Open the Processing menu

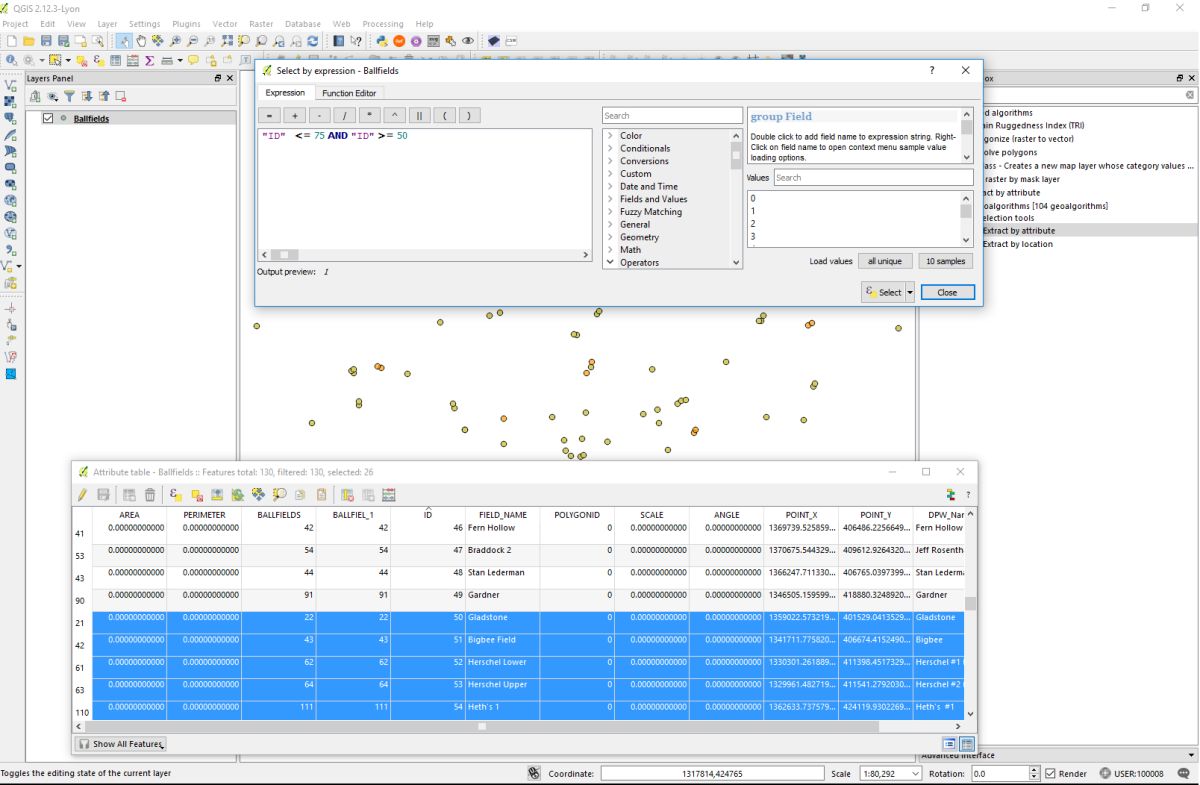(x=383, y=24)
